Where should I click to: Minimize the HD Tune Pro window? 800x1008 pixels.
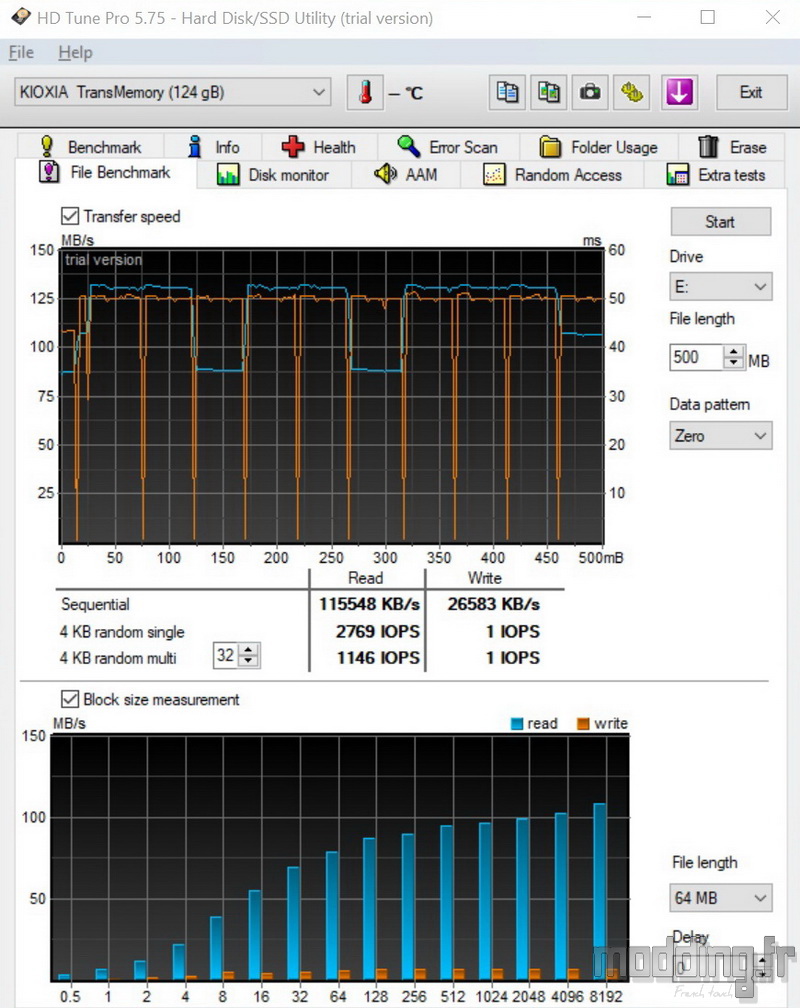click(x=644, y=17)
